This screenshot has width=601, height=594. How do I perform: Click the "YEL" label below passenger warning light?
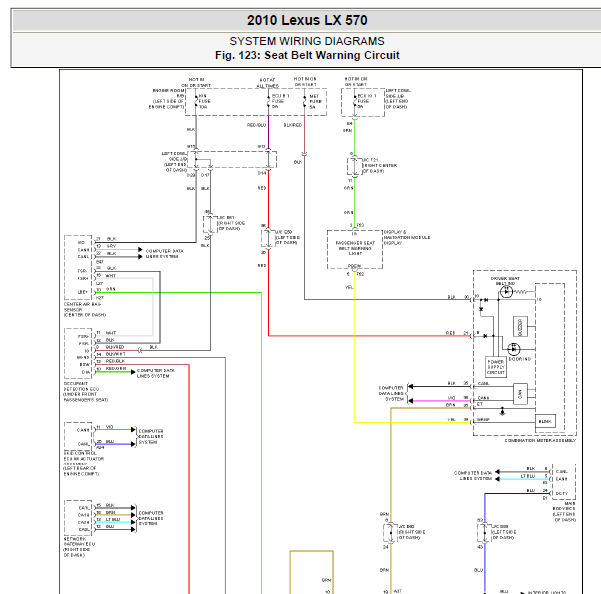(349, 287)
